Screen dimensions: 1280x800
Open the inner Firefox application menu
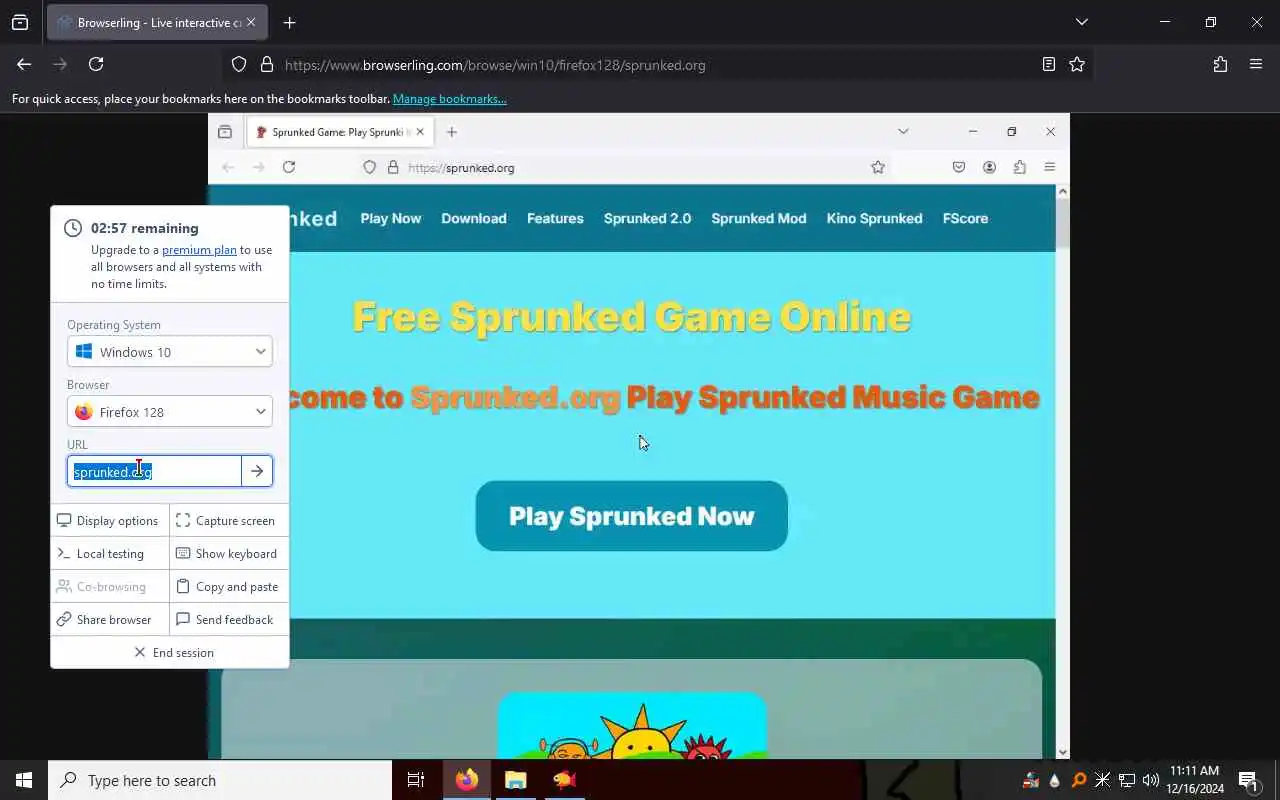[1050, 167]
